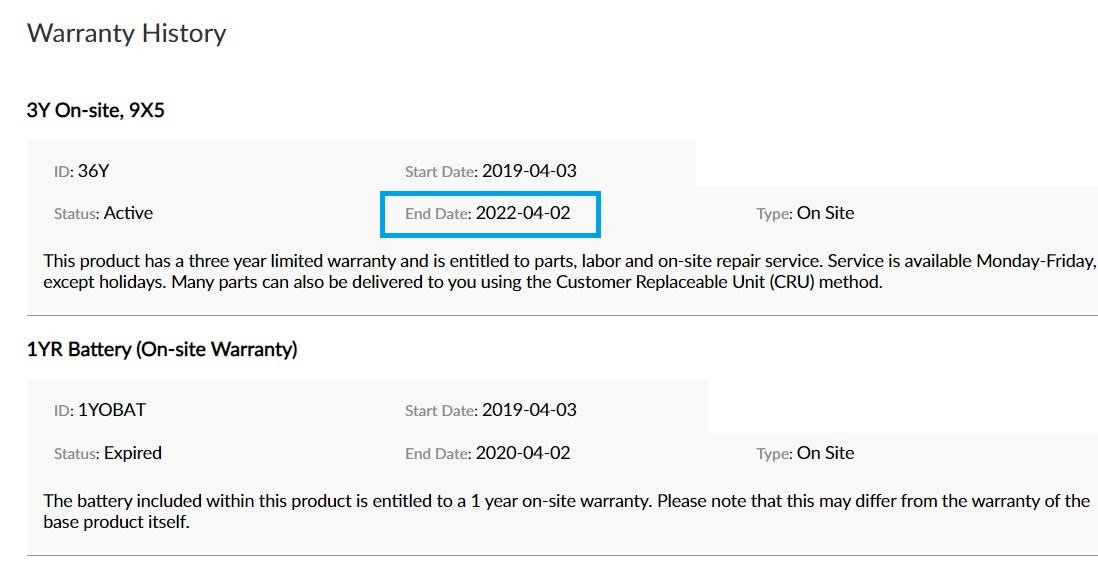The height and width of the screenshot is (583, 1098).
Task: Click the Warranty History heading
Action: pyautogui.click(x=127, y=33)
